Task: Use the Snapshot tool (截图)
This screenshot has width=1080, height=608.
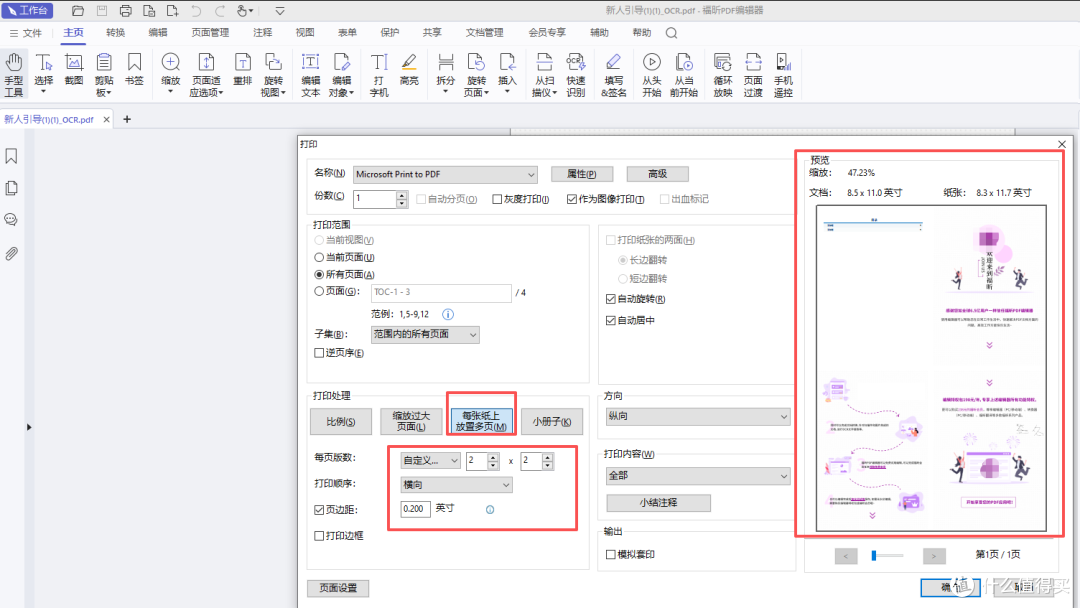Action: click(74, 70)
